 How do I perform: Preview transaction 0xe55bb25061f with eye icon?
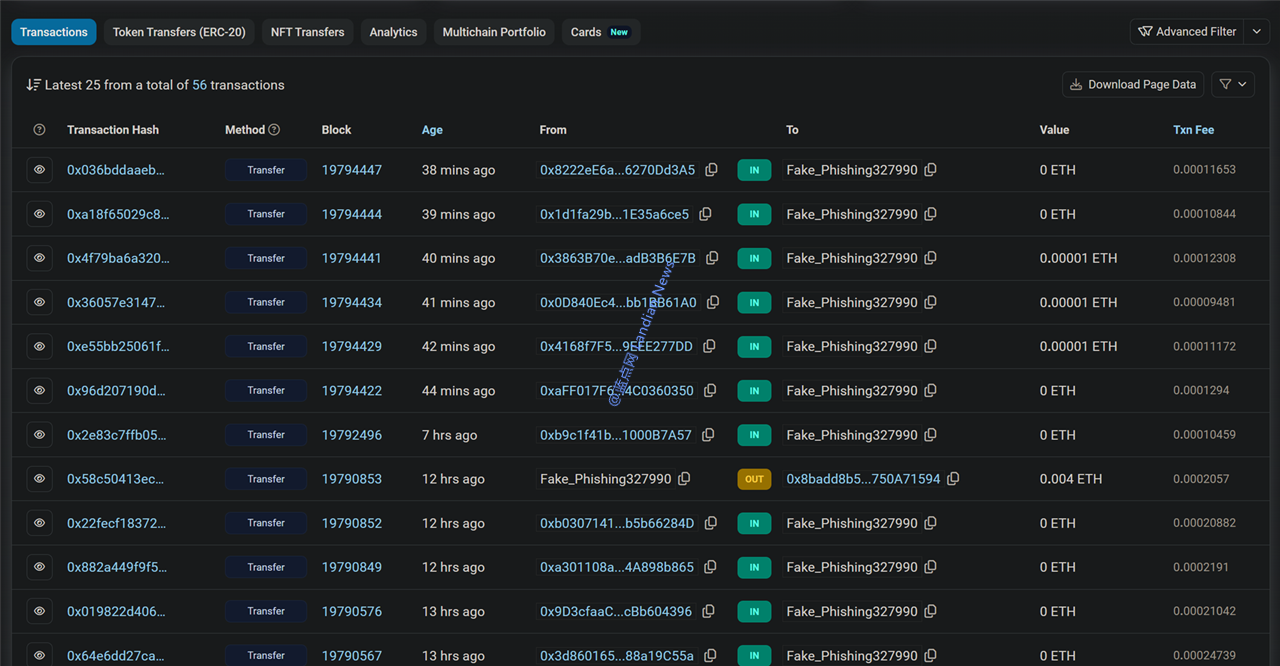pos(39,346)
